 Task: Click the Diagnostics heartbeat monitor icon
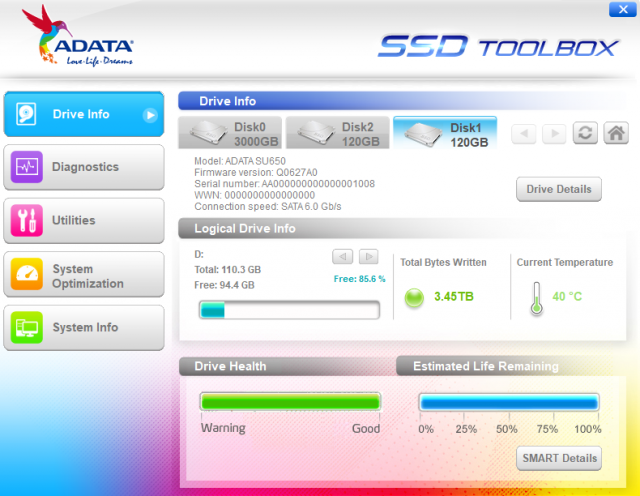(26, 167)
